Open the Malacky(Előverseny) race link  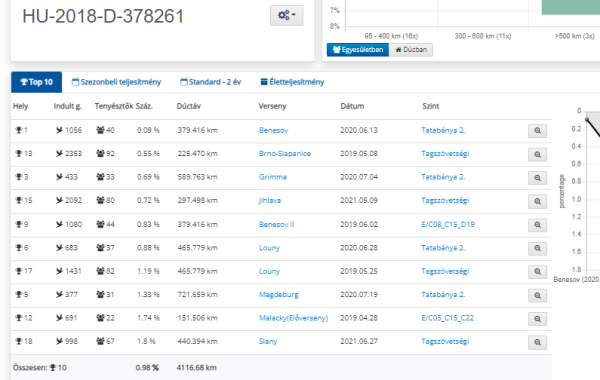click(x=293, y=318)
